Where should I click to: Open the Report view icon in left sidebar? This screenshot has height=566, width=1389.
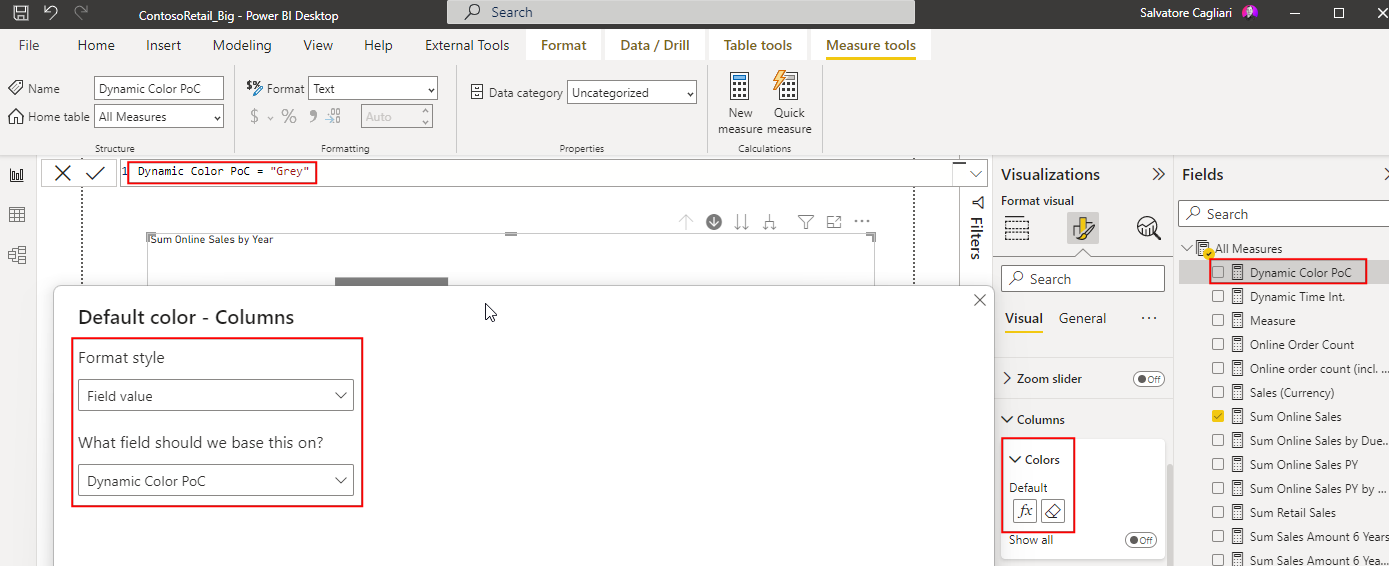coord(17,175)
